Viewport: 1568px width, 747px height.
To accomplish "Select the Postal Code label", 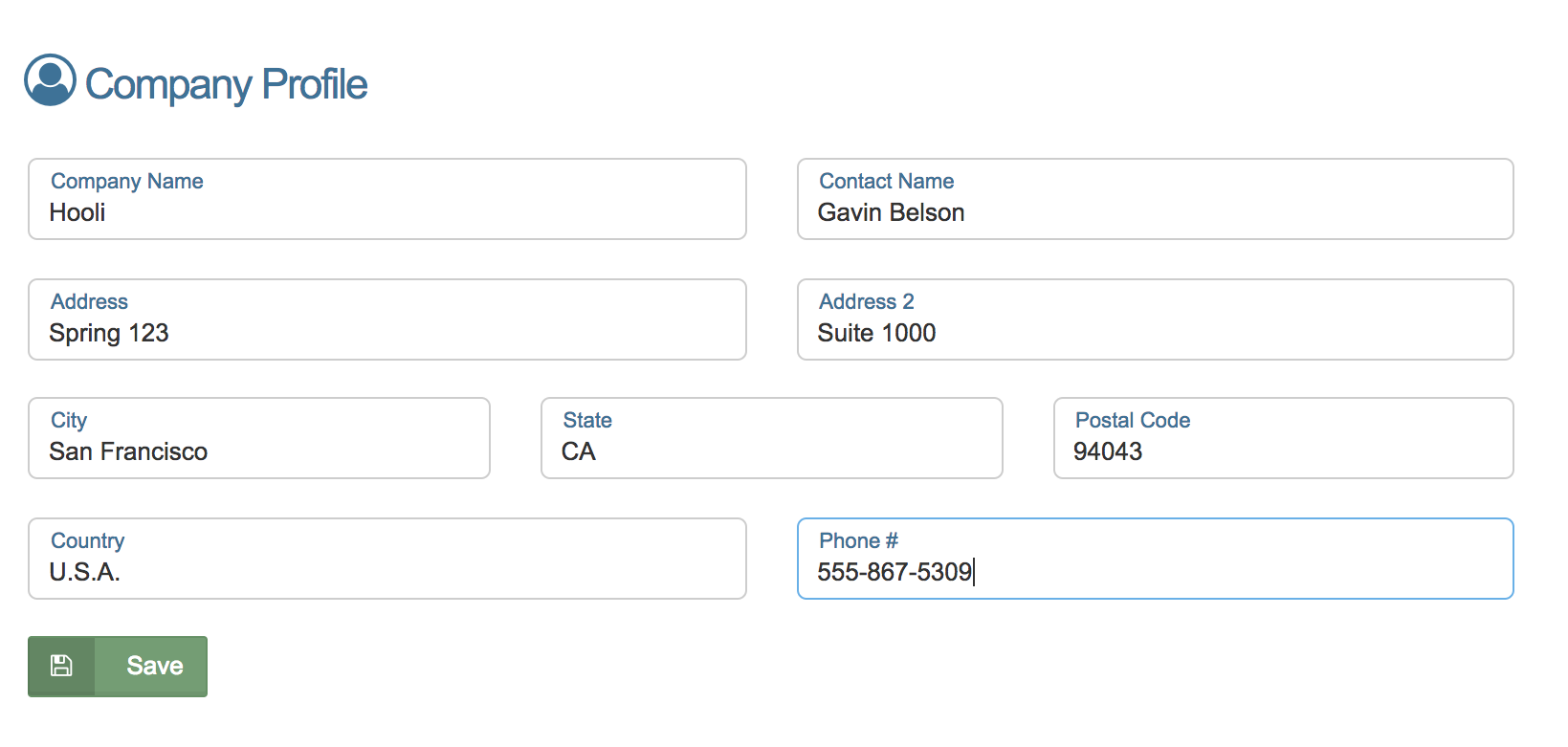I will coord(1132,420).
